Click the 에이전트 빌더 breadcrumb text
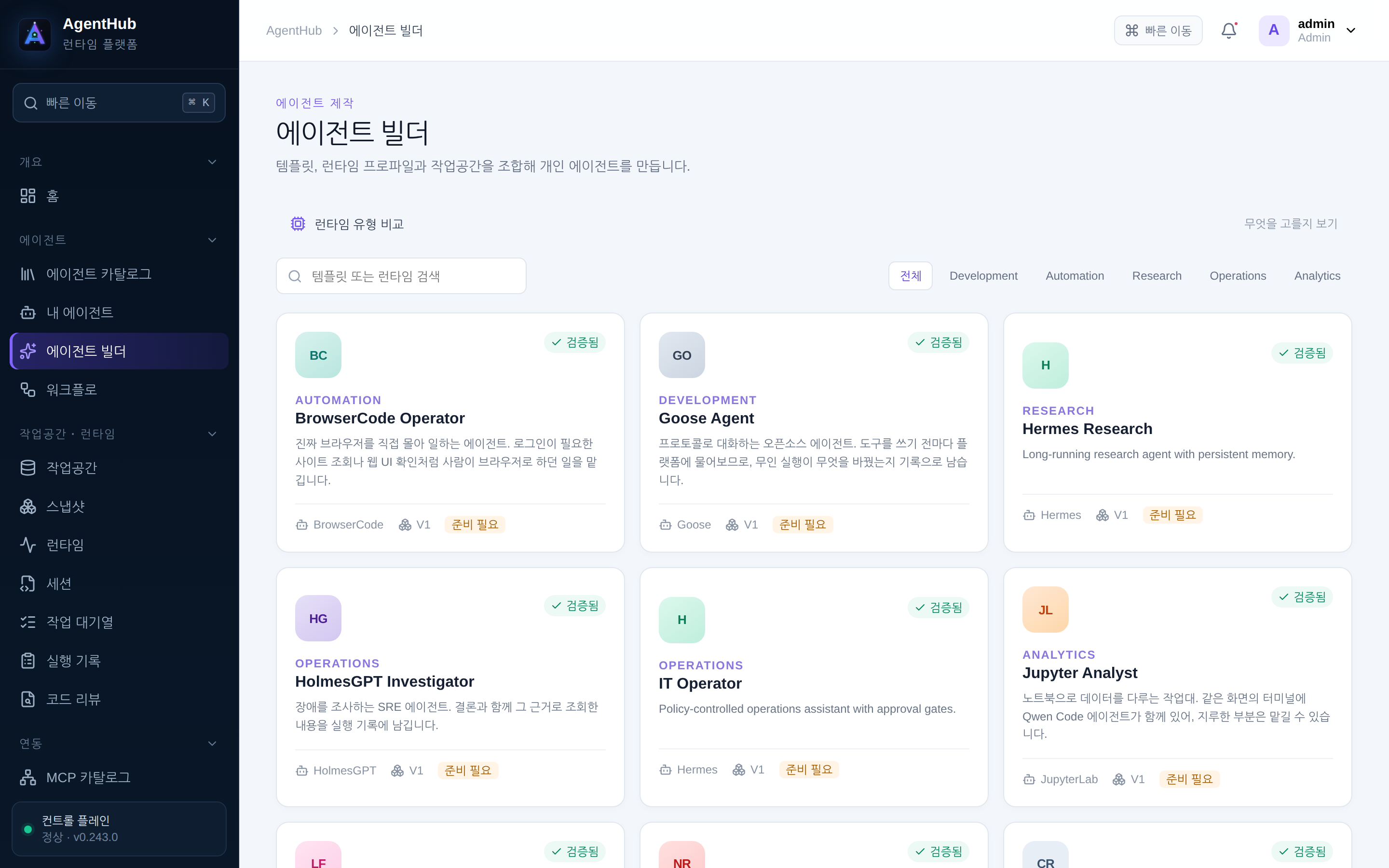 (x=386, y=30)
